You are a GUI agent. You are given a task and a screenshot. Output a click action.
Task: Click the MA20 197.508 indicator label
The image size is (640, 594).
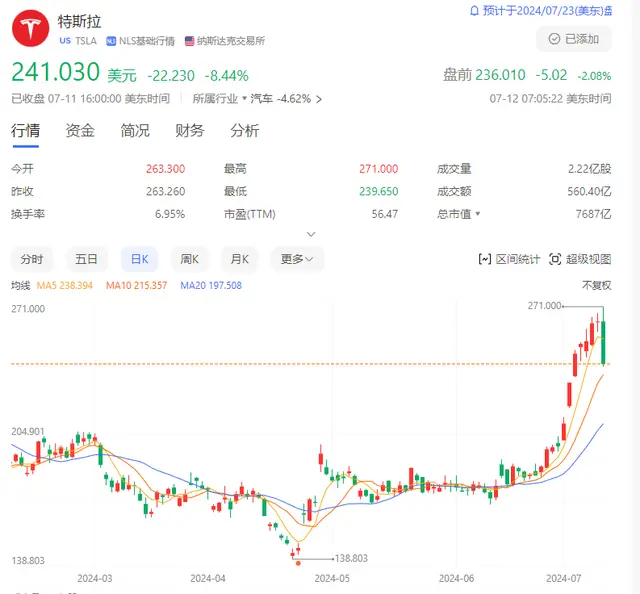[x=211, y=285]
